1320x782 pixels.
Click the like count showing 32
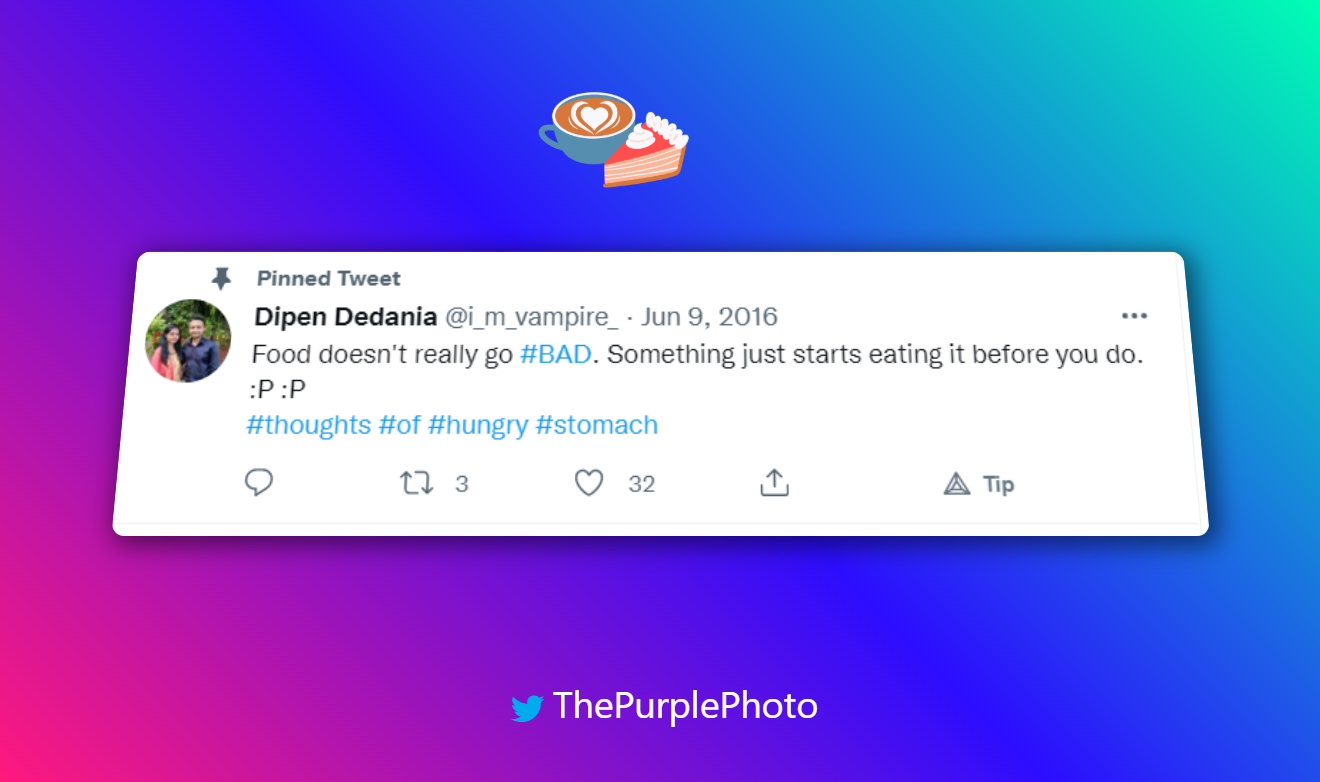(641, 483)
